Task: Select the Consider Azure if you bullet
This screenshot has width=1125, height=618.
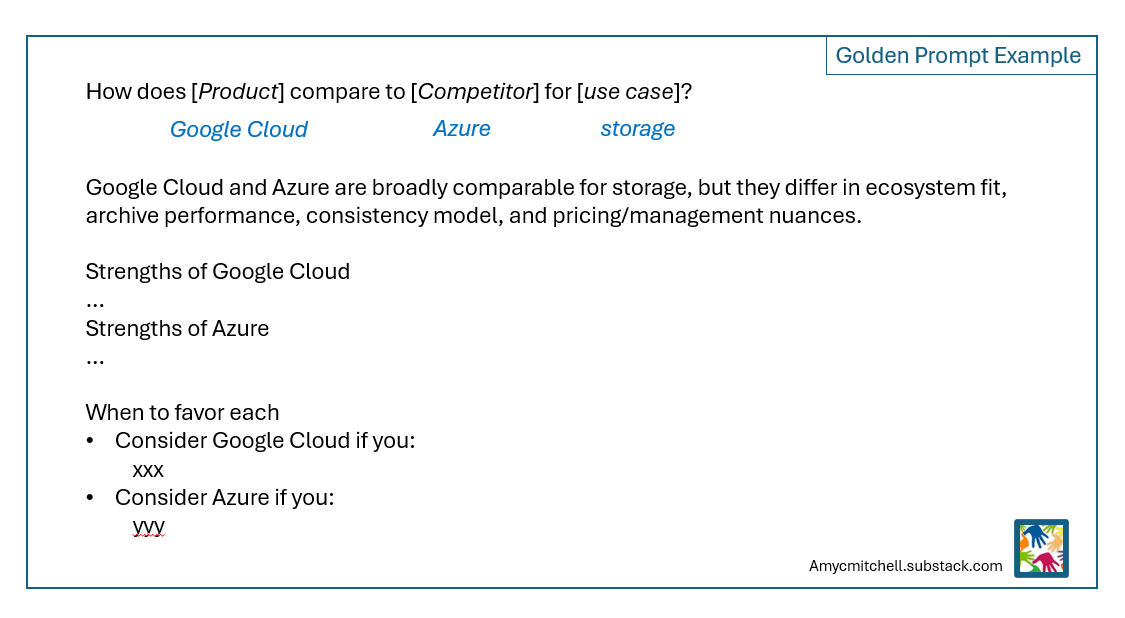Action: [224, 497]
